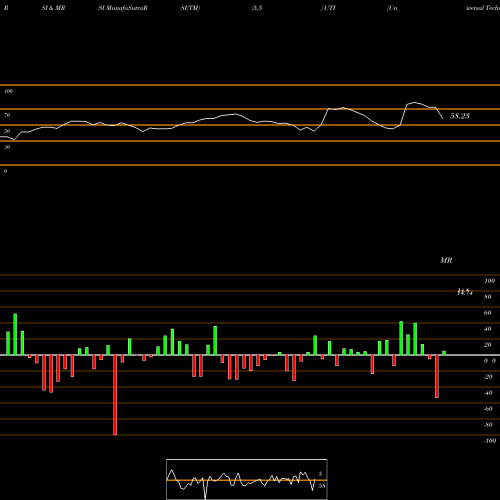500x500 pixels.
Task: Click the MR axis label 40
Action: click(x=488, y=329)
